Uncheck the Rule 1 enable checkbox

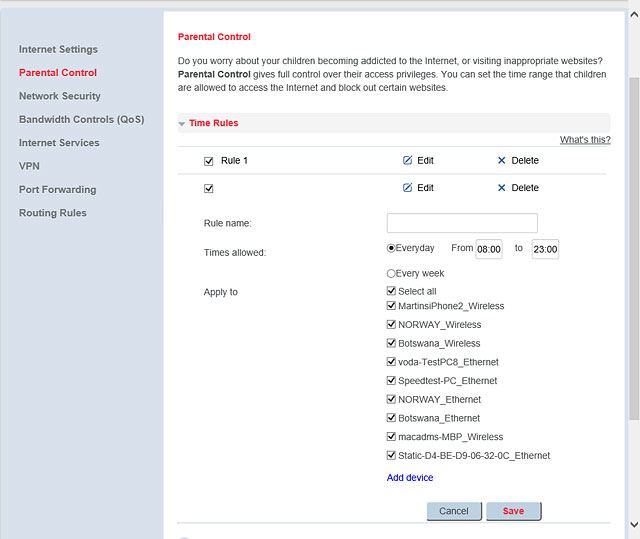(x=209, y=161)
